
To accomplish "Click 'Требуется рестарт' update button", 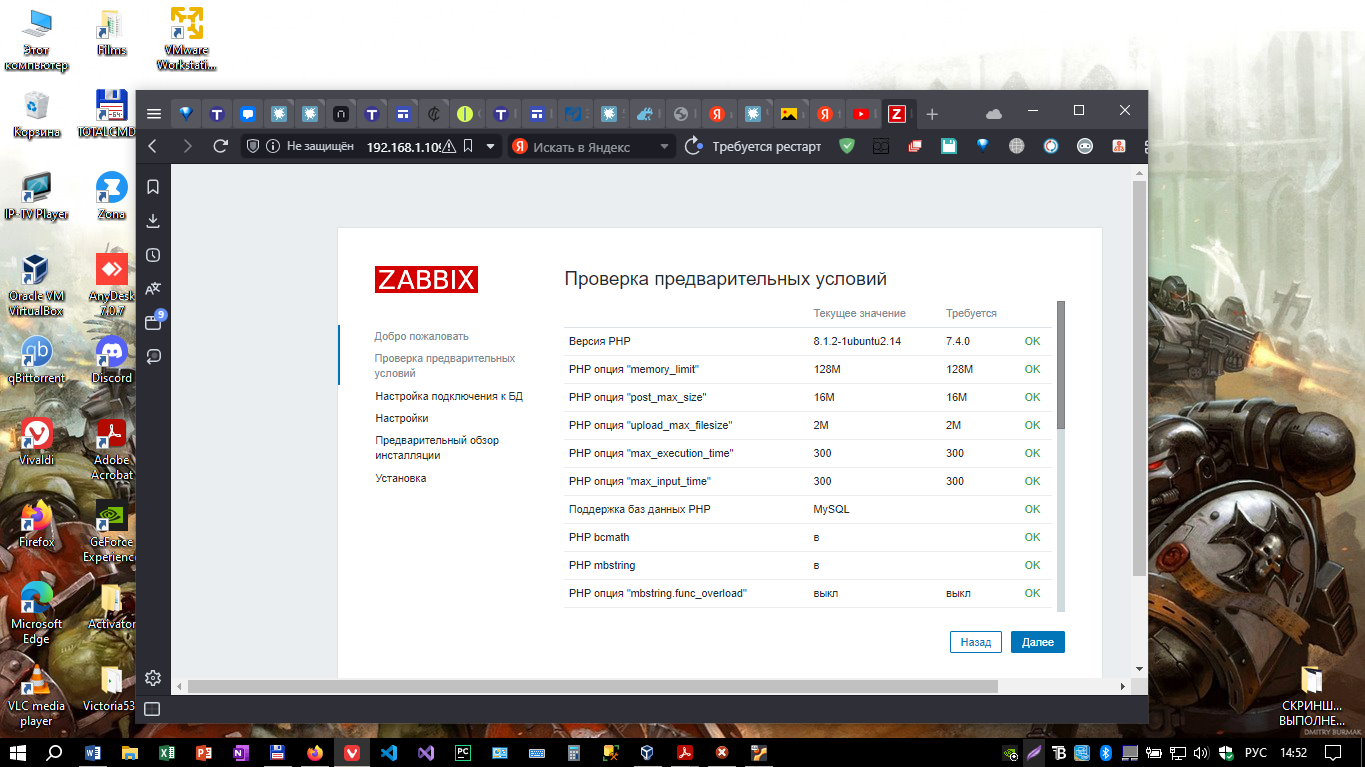I will (x=754, y=146).
